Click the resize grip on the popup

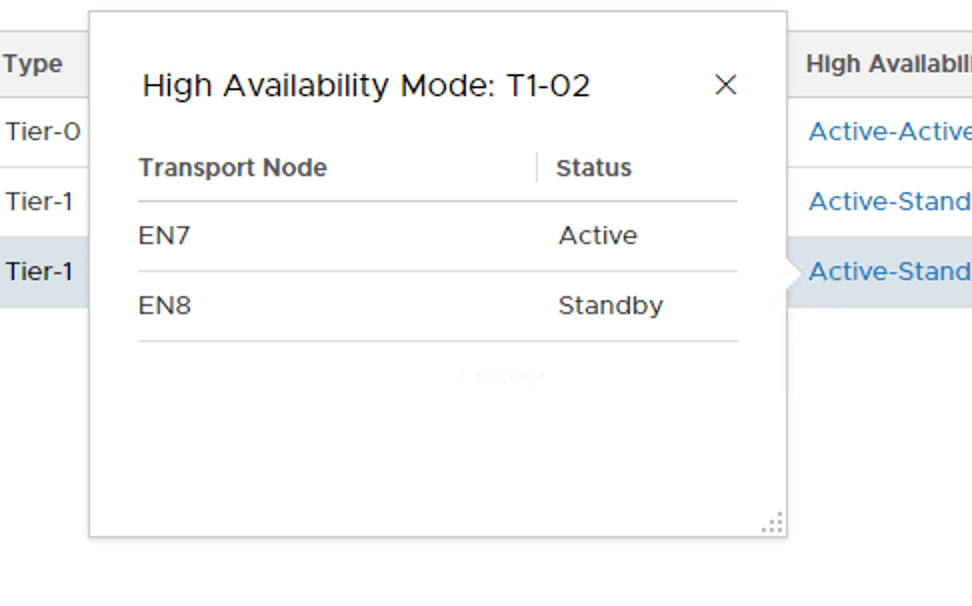(x=770, y=522)
